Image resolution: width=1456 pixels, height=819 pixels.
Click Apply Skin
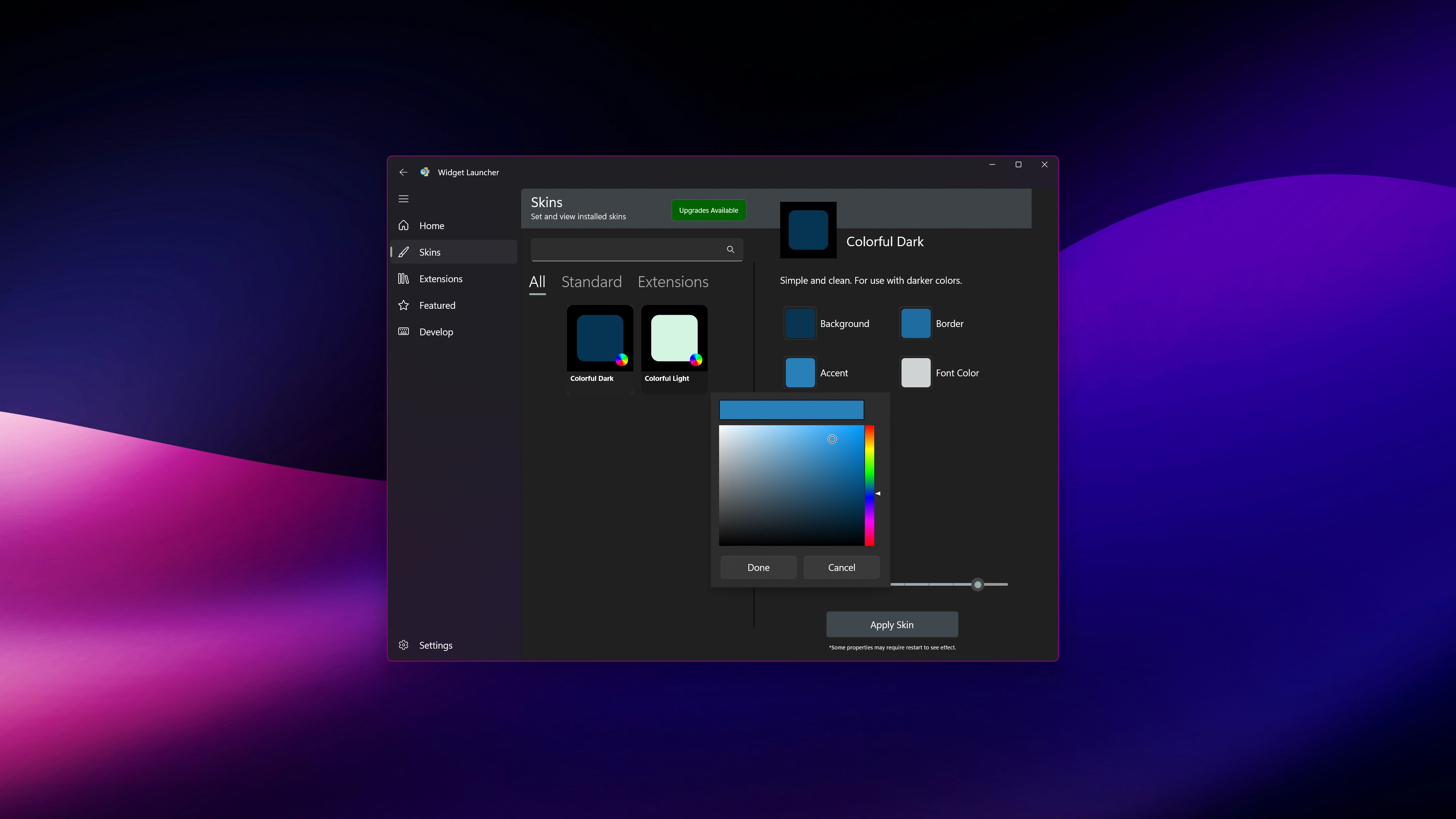[891, 624]
